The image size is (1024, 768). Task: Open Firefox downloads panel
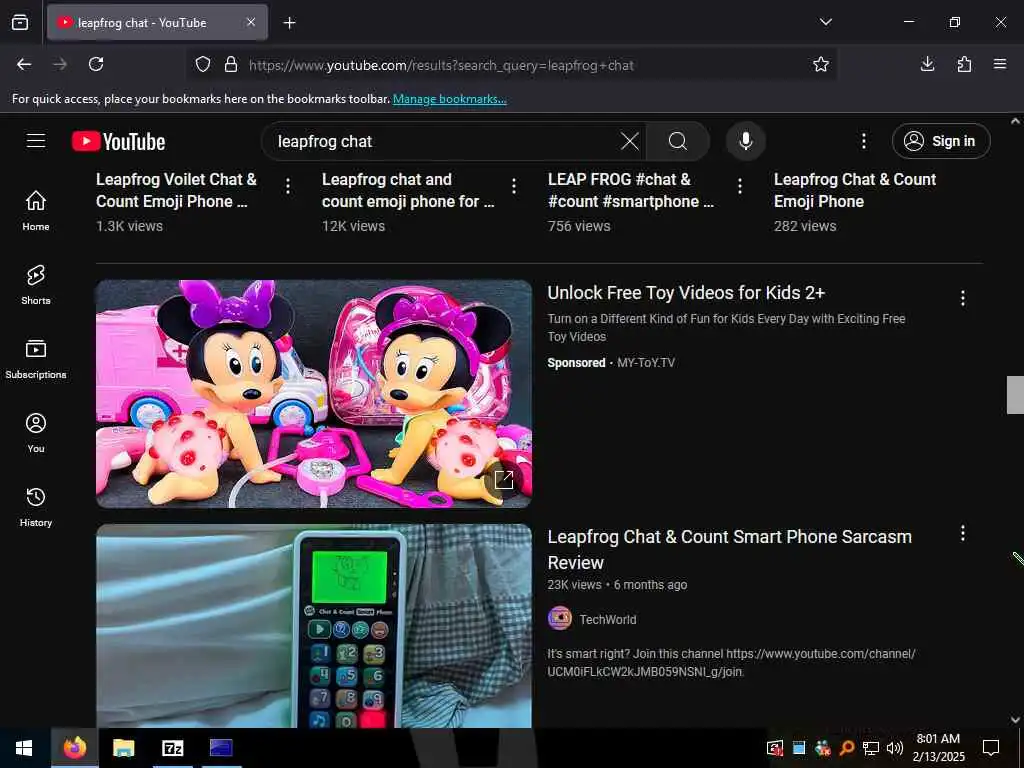coord(927,64)
